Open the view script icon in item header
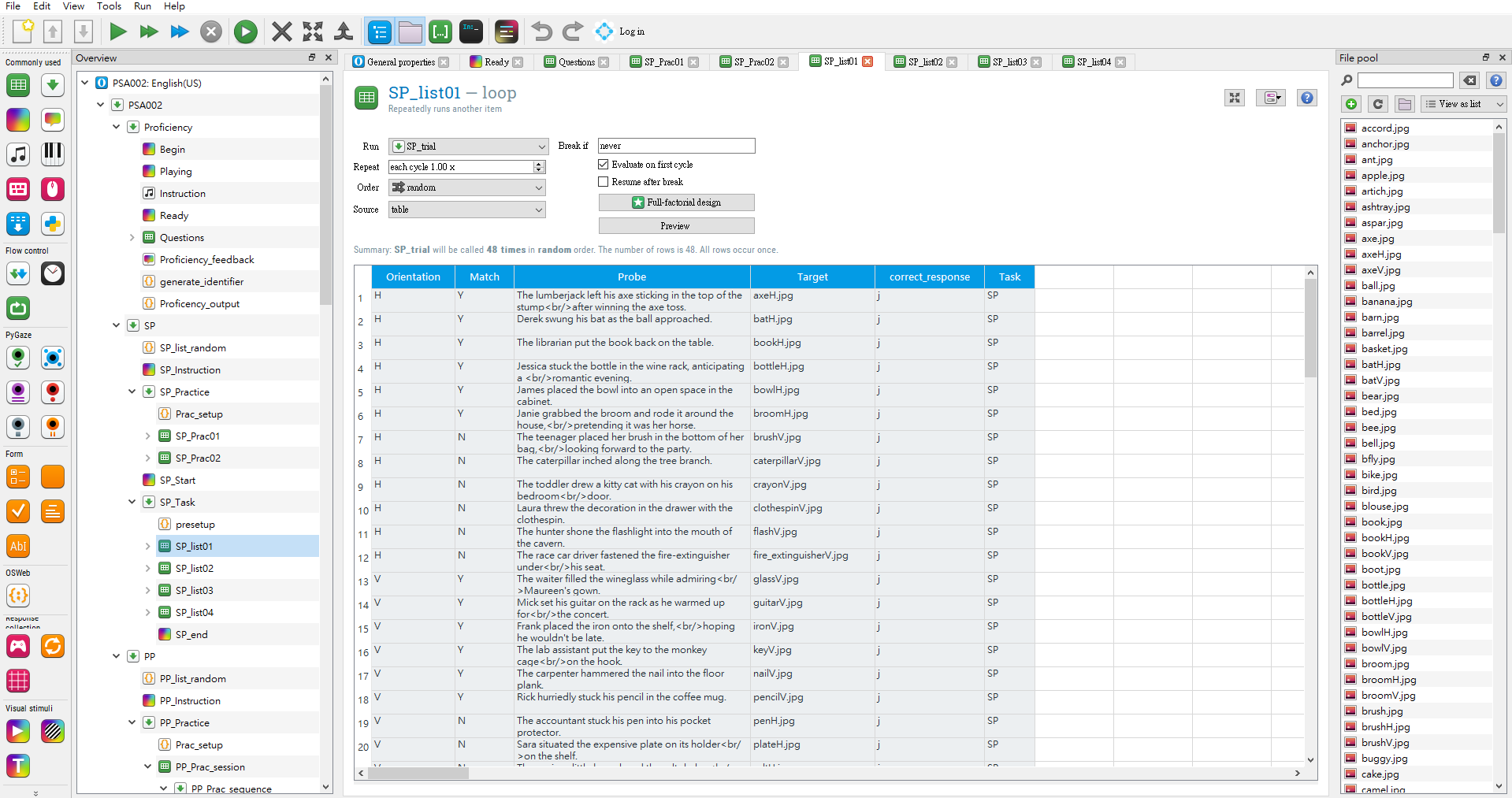Viewport: 1512px width, 798px height. [x=1270, y=98]
